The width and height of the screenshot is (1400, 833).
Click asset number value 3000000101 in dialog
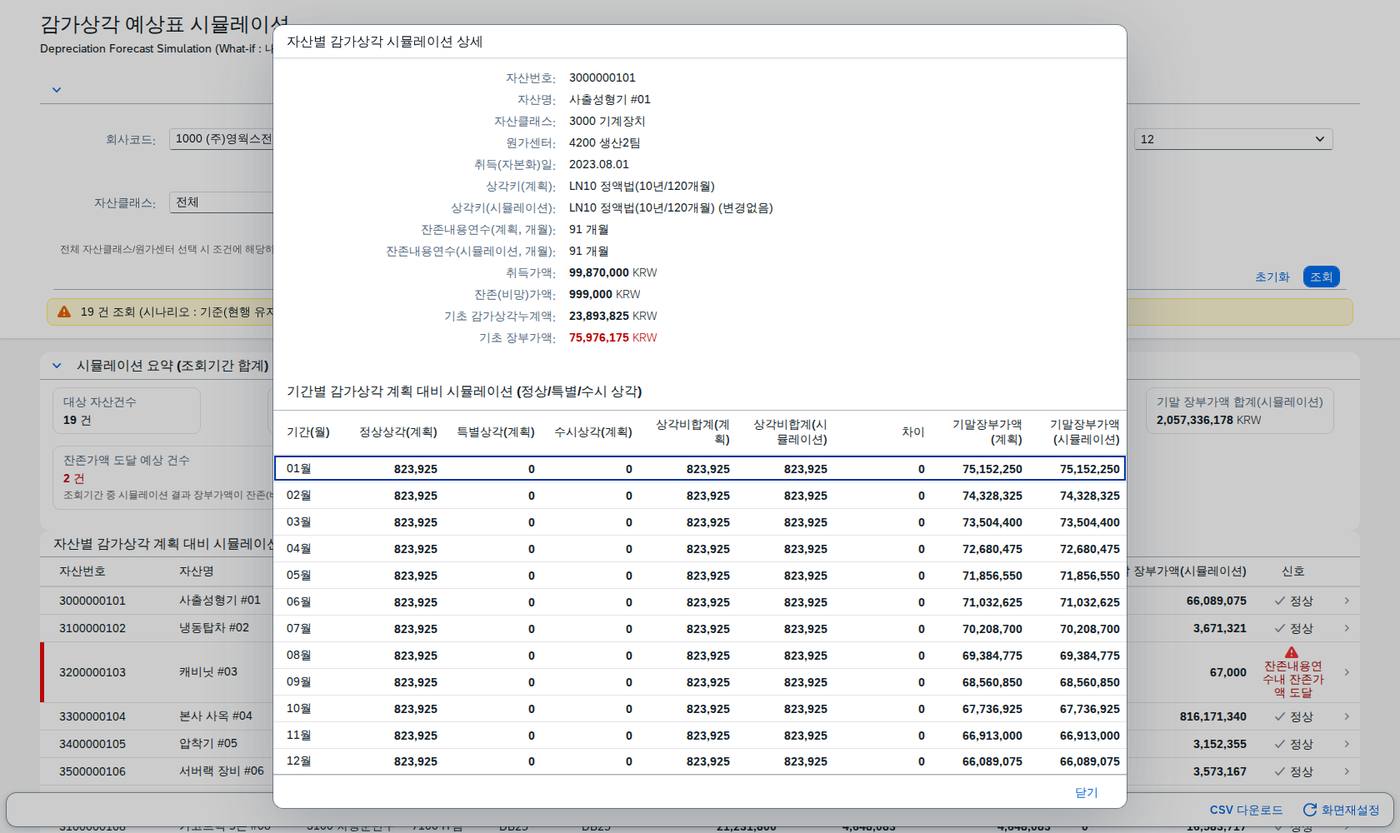602,78
